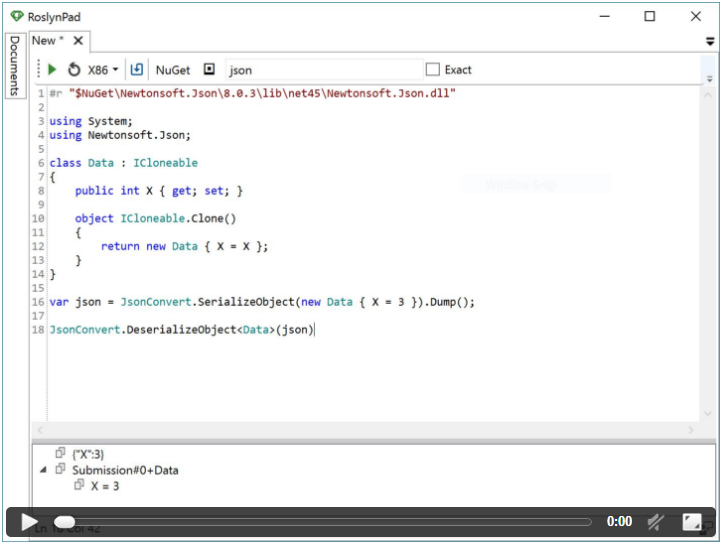Open the Documents side panel tab

point(14,66)
